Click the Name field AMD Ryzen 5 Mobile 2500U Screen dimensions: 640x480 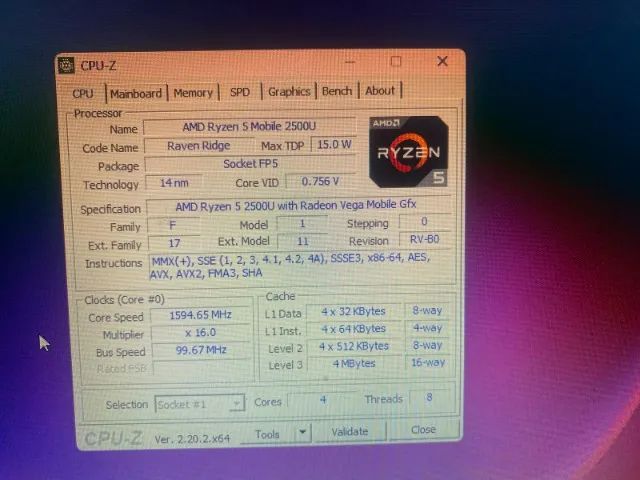tap(249, 127)
